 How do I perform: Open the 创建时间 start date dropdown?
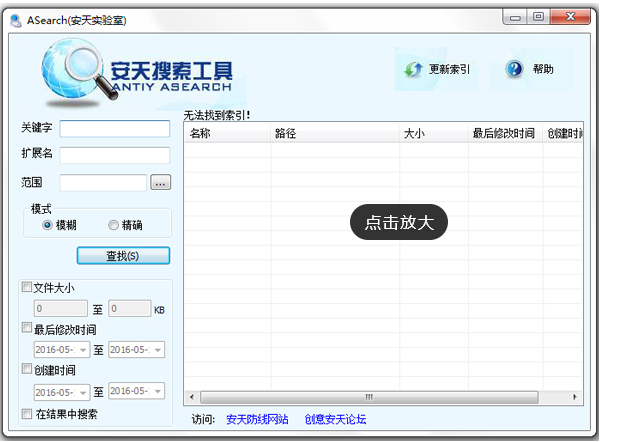(83, 393)
